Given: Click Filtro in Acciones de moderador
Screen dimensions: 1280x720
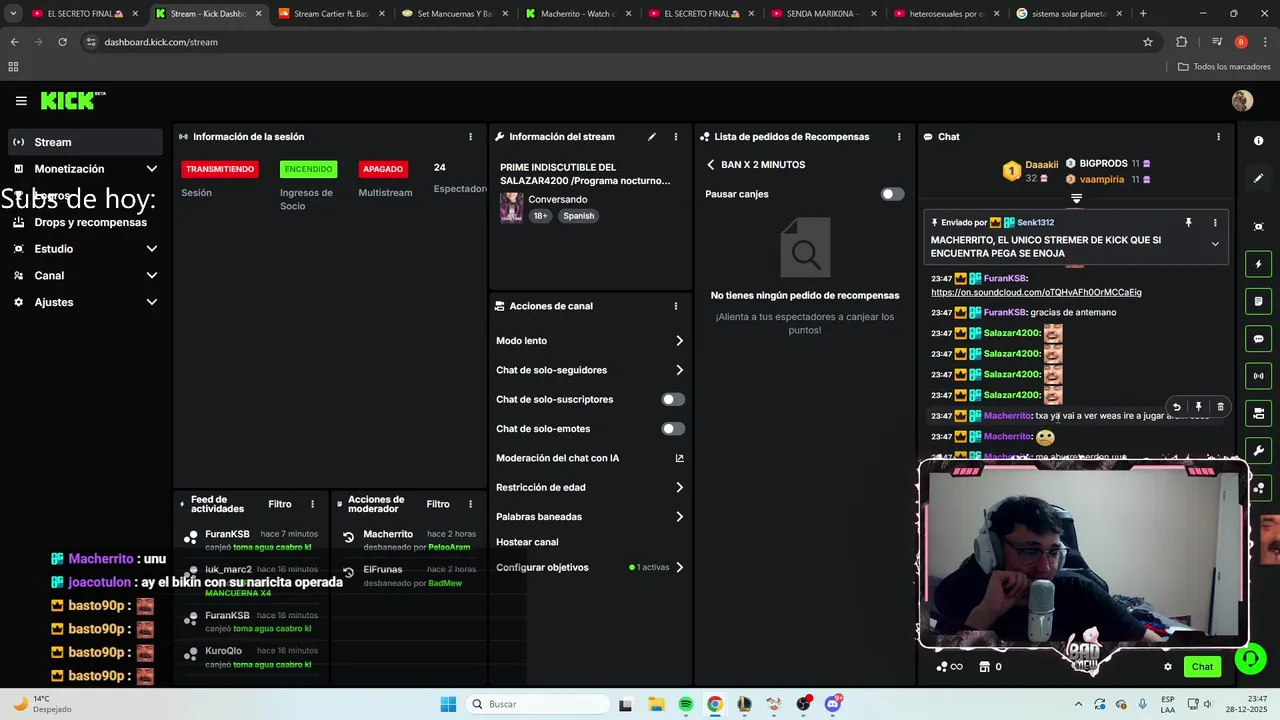Looking at the screenshot, I should point(438,504).
